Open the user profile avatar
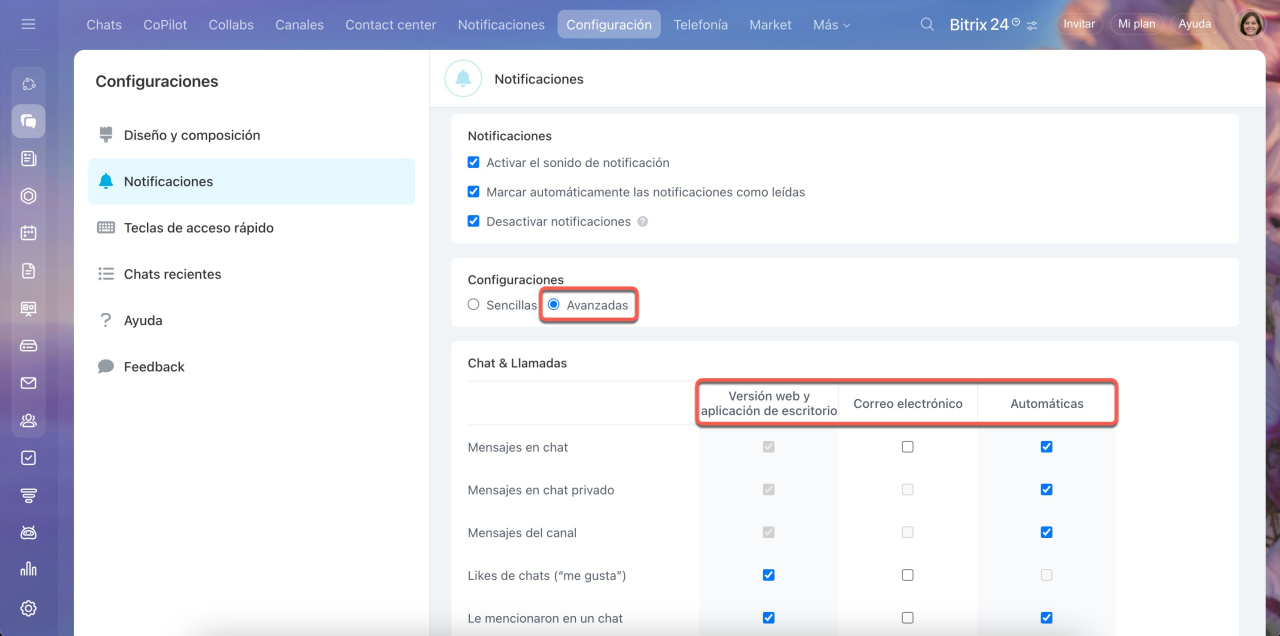This screenshot has width=1280, height=636. tap(1251, 24)
